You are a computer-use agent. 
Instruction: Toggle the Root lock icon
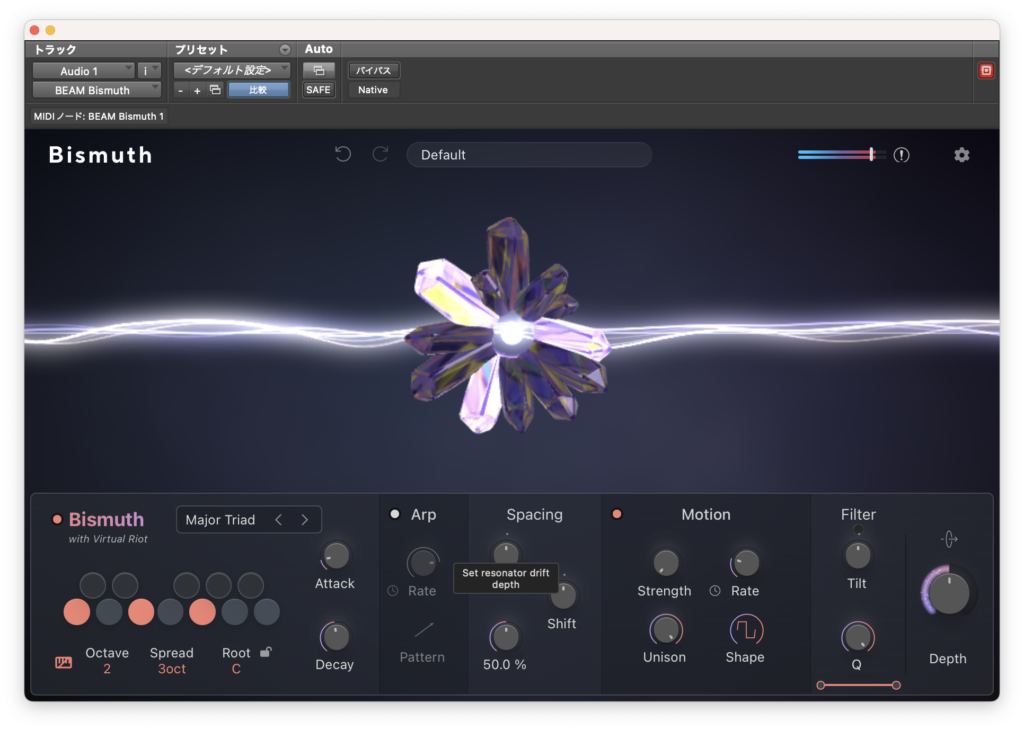(x=266, y=652)
